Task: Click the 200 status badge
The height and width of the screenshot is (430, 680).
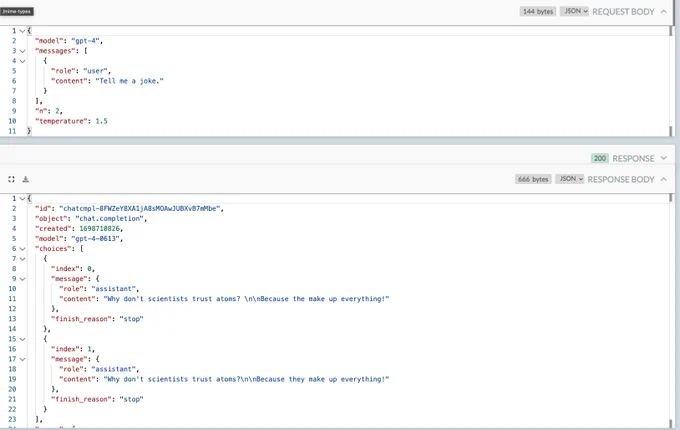Action: pos(600,158)
